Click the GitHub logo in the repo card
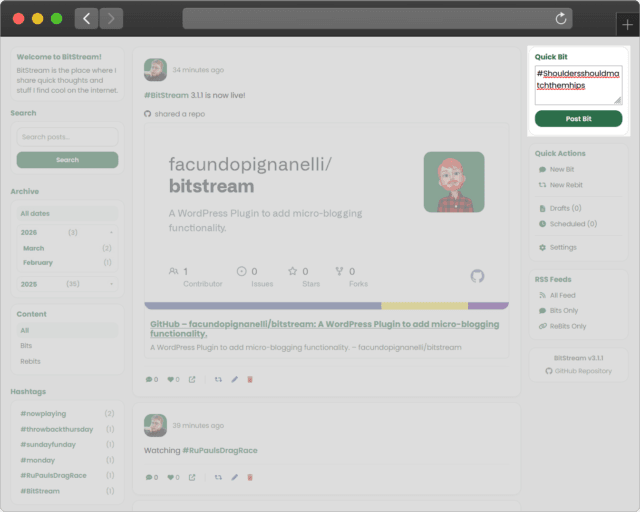Viewport: 640px width, 512px height. 477,276
